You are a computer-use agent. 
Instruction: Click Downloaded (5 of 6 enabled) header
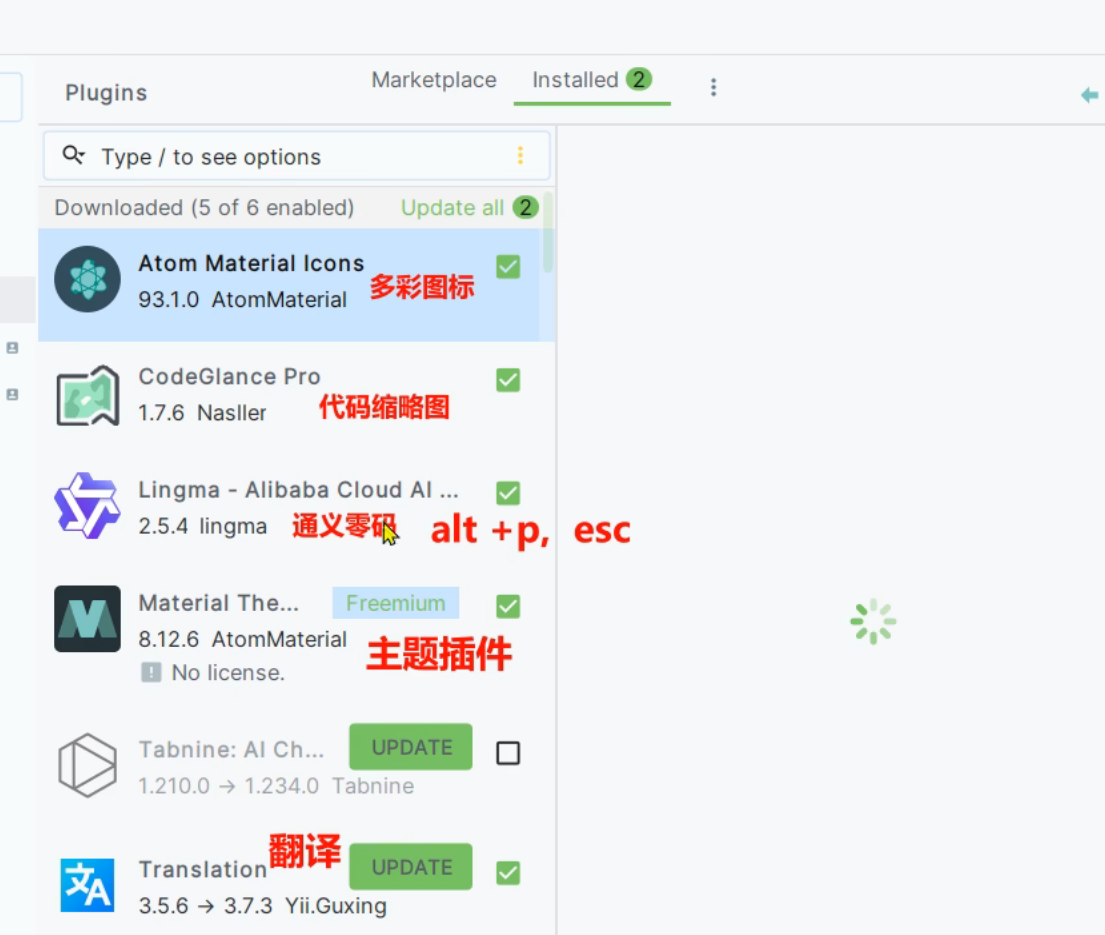tap(204, 208)
